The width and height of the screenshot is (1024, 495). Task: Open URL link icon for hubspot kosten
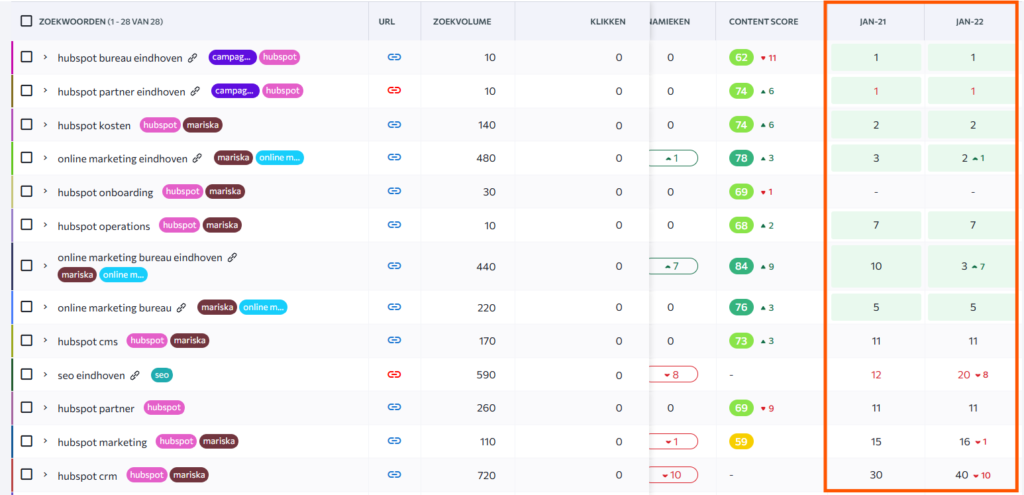pos(394,125)
